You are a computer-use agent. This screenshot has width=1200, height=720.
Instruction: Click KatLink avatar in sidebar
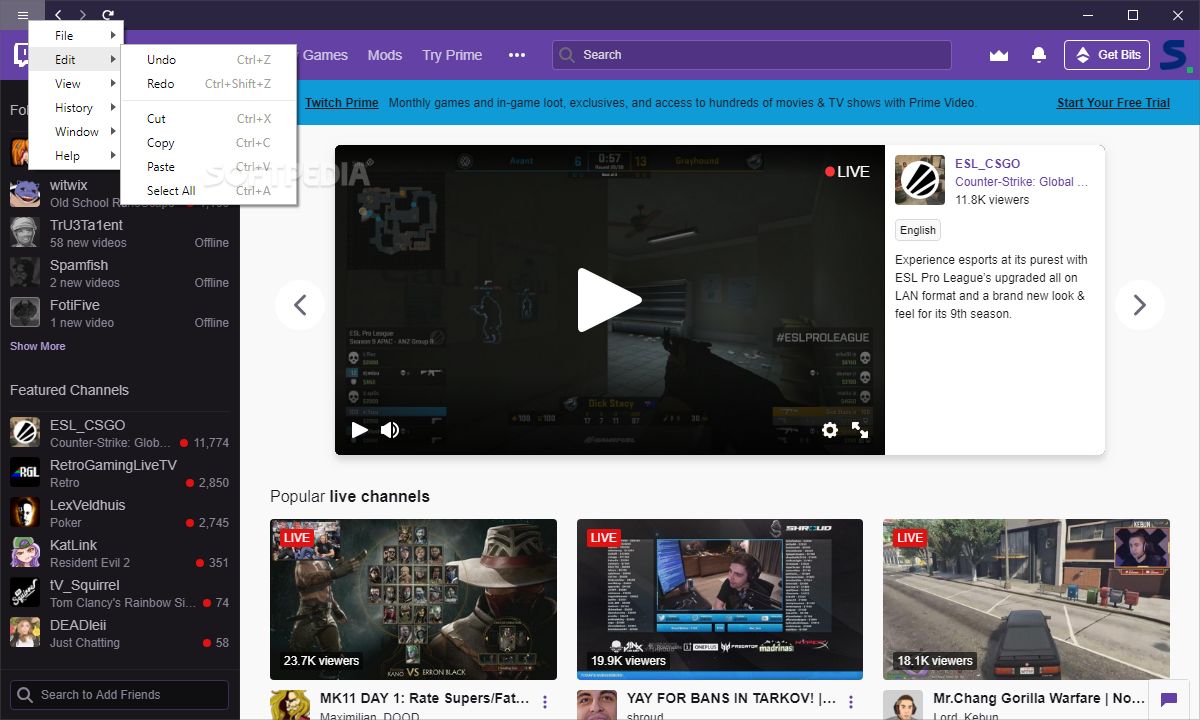point(25,552)
